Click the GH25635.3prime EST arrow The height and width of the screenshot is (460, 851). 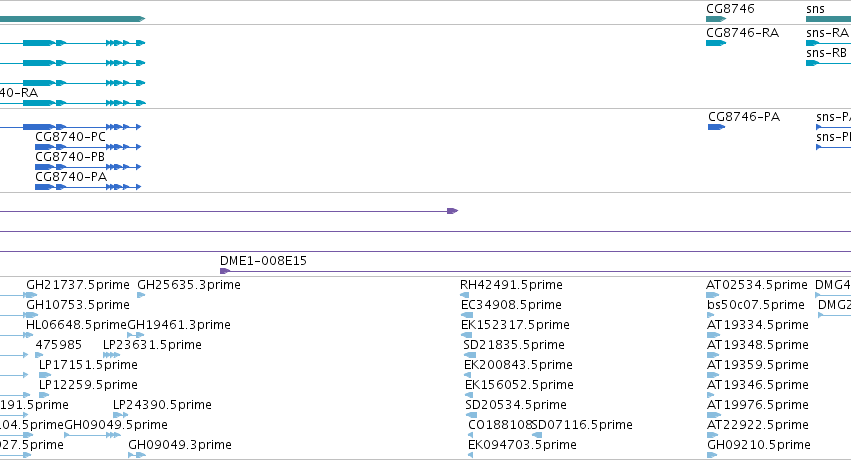coord(141,295)
